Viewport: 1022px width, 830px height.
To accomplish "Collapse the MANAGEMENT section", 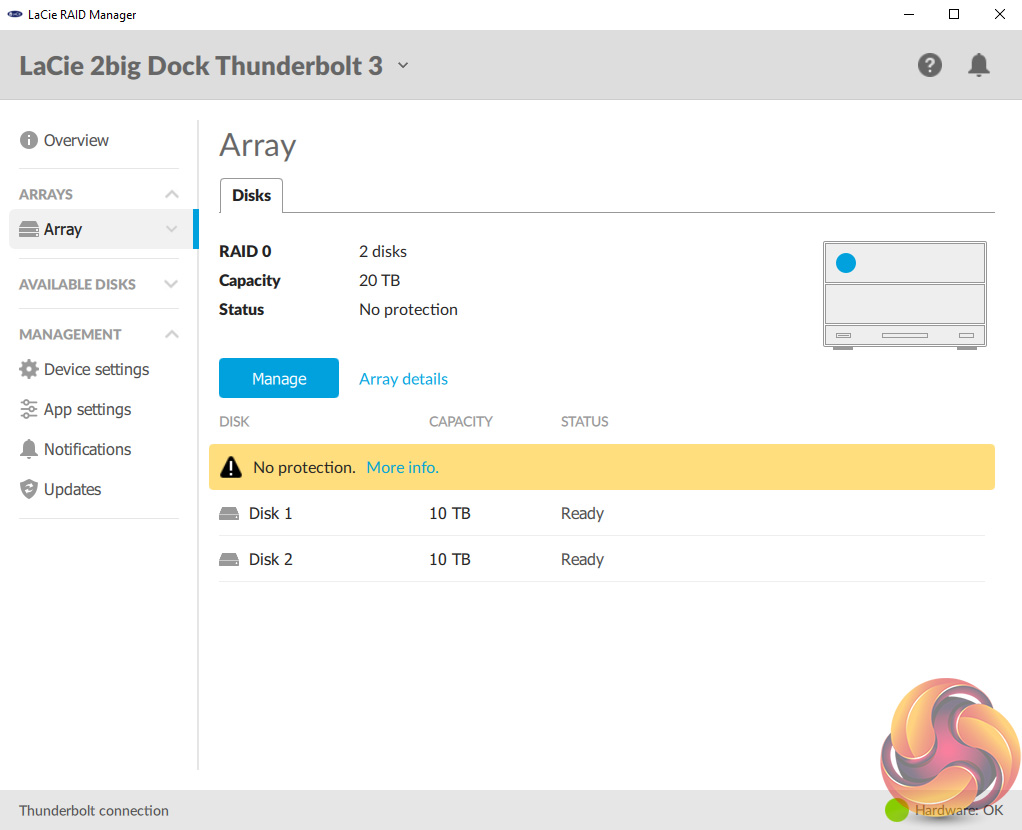I will pyautogui.click(x=171, y=334).
